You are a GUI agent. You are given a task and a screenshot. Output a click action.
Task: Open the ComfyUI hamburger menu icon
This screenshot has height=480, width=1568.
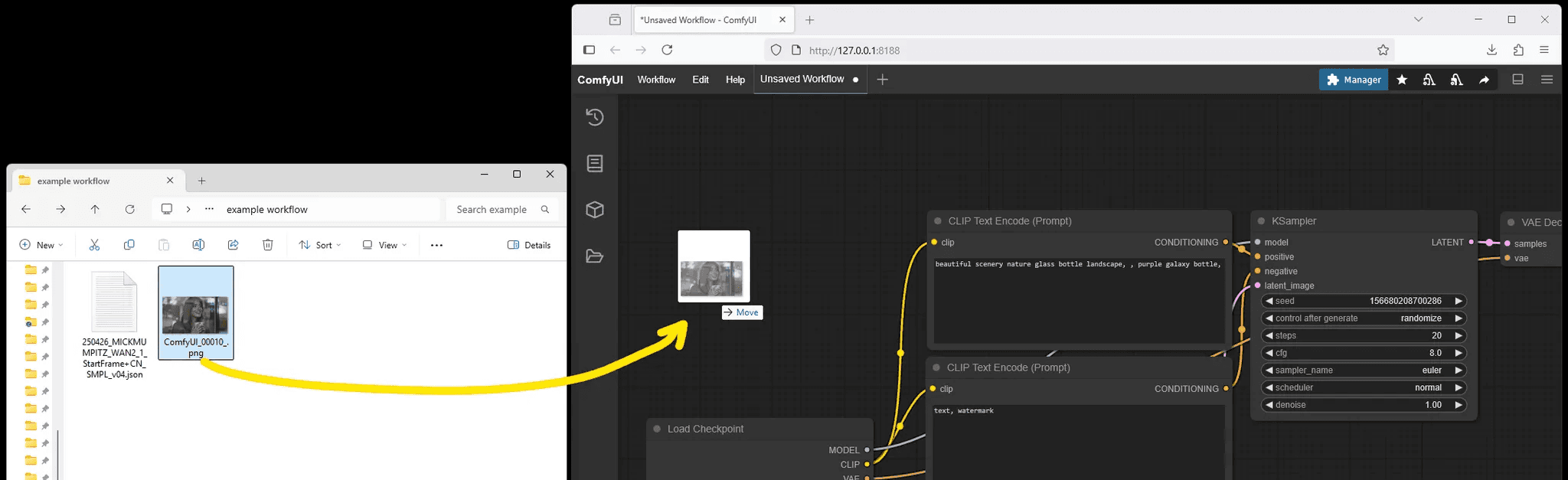click(1547, 80)
